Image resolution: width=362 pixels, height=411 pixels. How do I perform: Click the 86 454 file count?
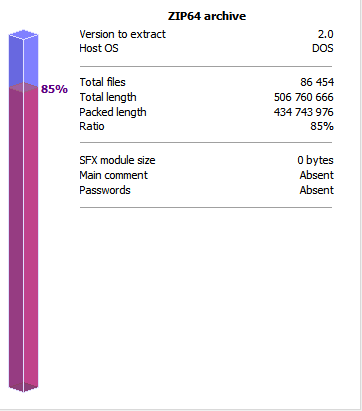(x=317, y=82)
